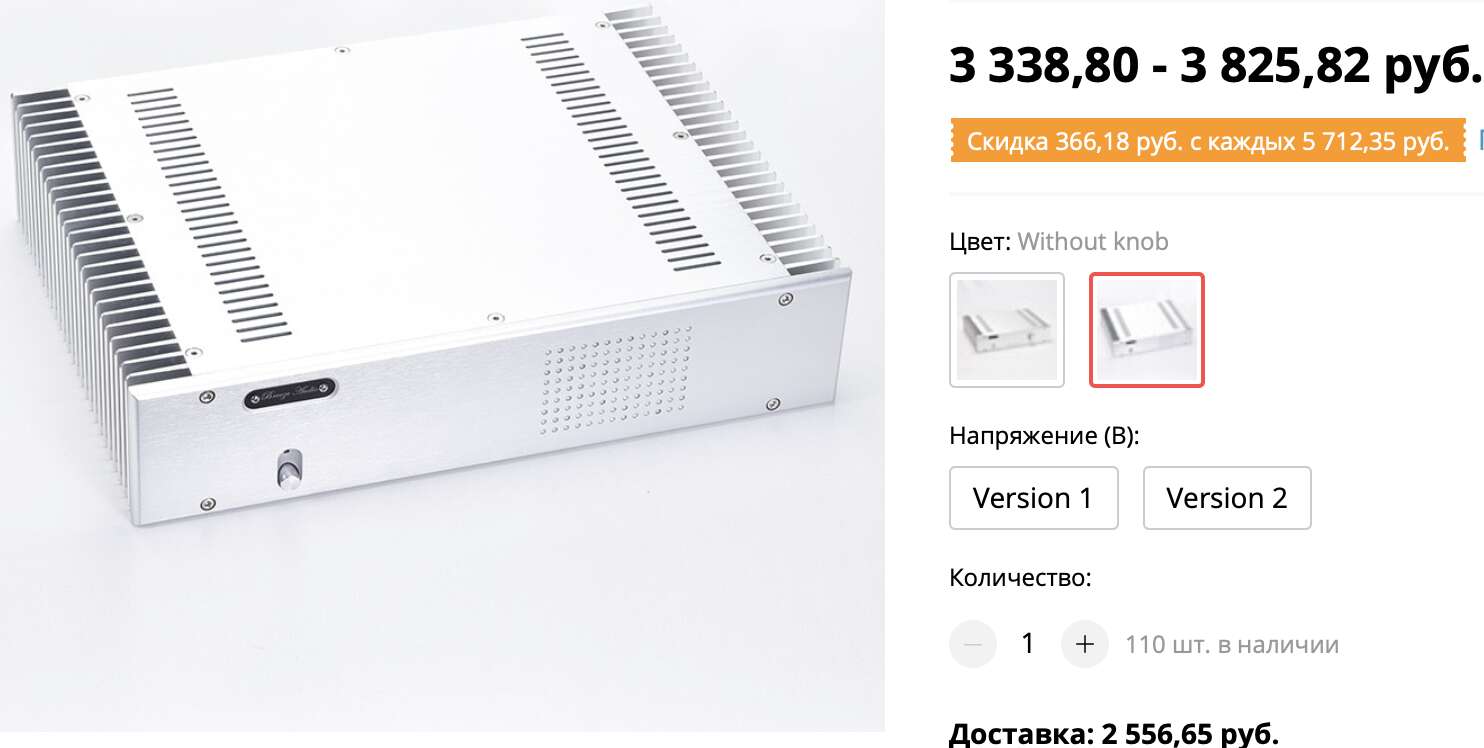Viewport: 1484px width, 748px height.
Task: Click the quantity field showing 1
Action: (x=1028, y=644)
